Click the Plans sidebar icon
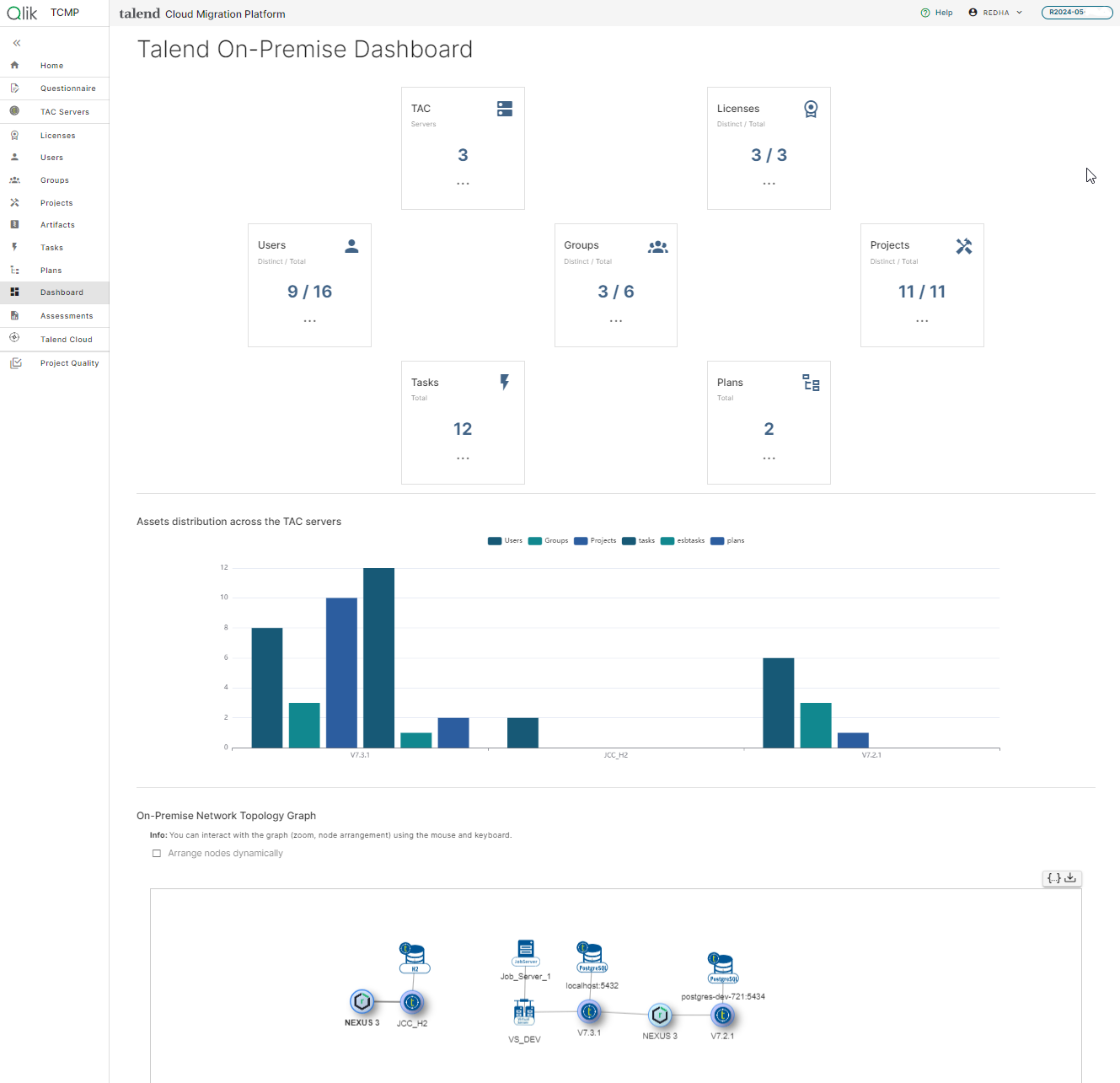 (x=14, y=270)
